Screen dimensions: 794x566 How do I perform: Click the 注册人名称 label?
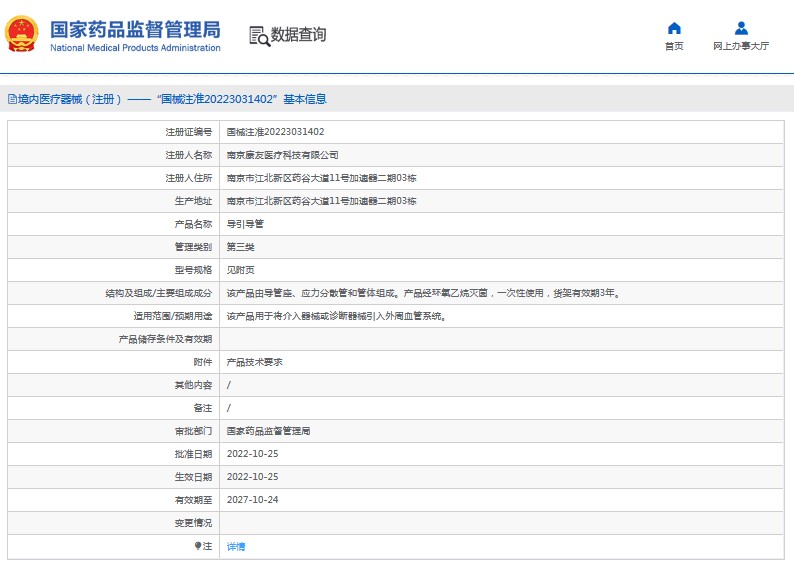tap(189, 155)
